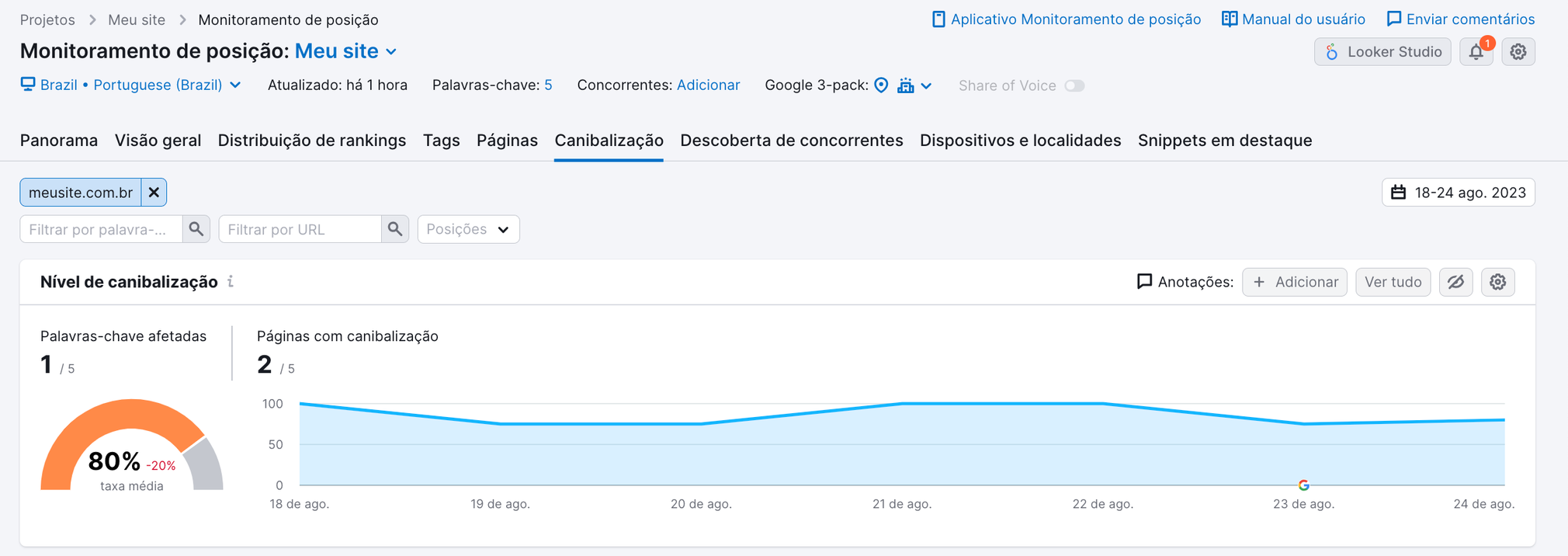
Task: Click the meusite.com.br domain chip
Action: click(81, 193)
